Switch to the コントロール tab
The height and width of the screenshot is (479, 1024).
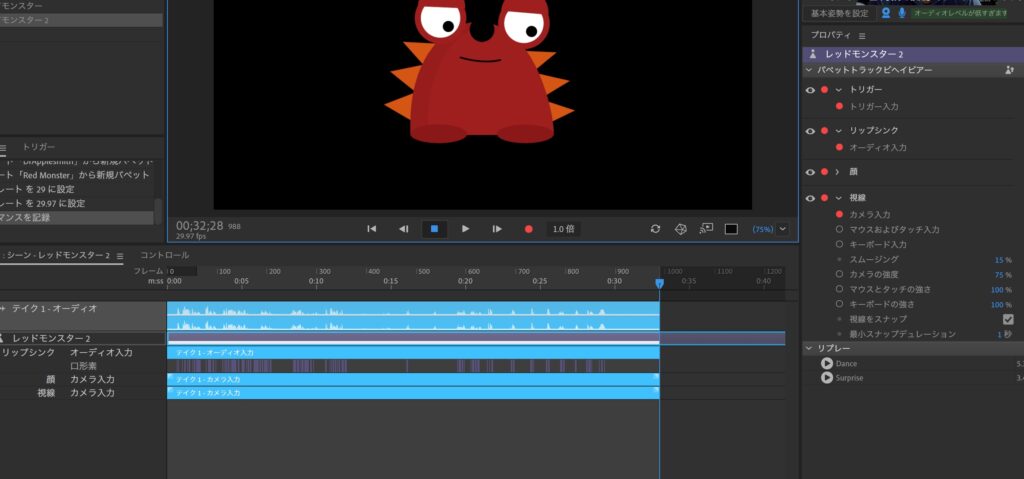pos(164,256)
